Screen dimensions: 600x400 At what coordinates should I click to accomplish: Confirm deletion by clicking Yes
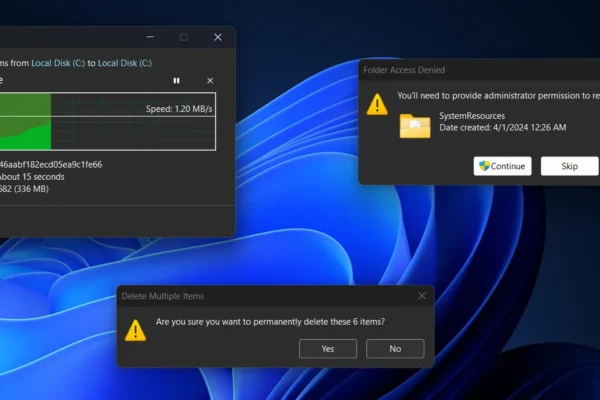tap(328, 349)
